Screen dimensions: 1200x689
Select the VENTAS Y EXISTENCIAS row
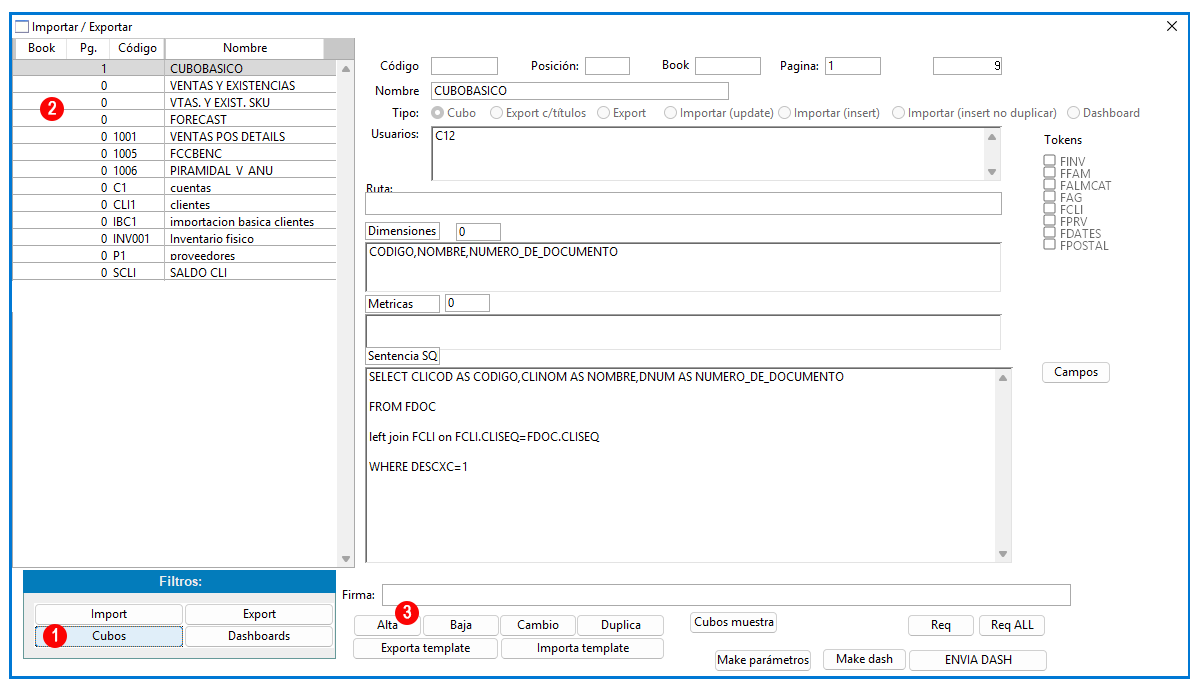point(174,86)
